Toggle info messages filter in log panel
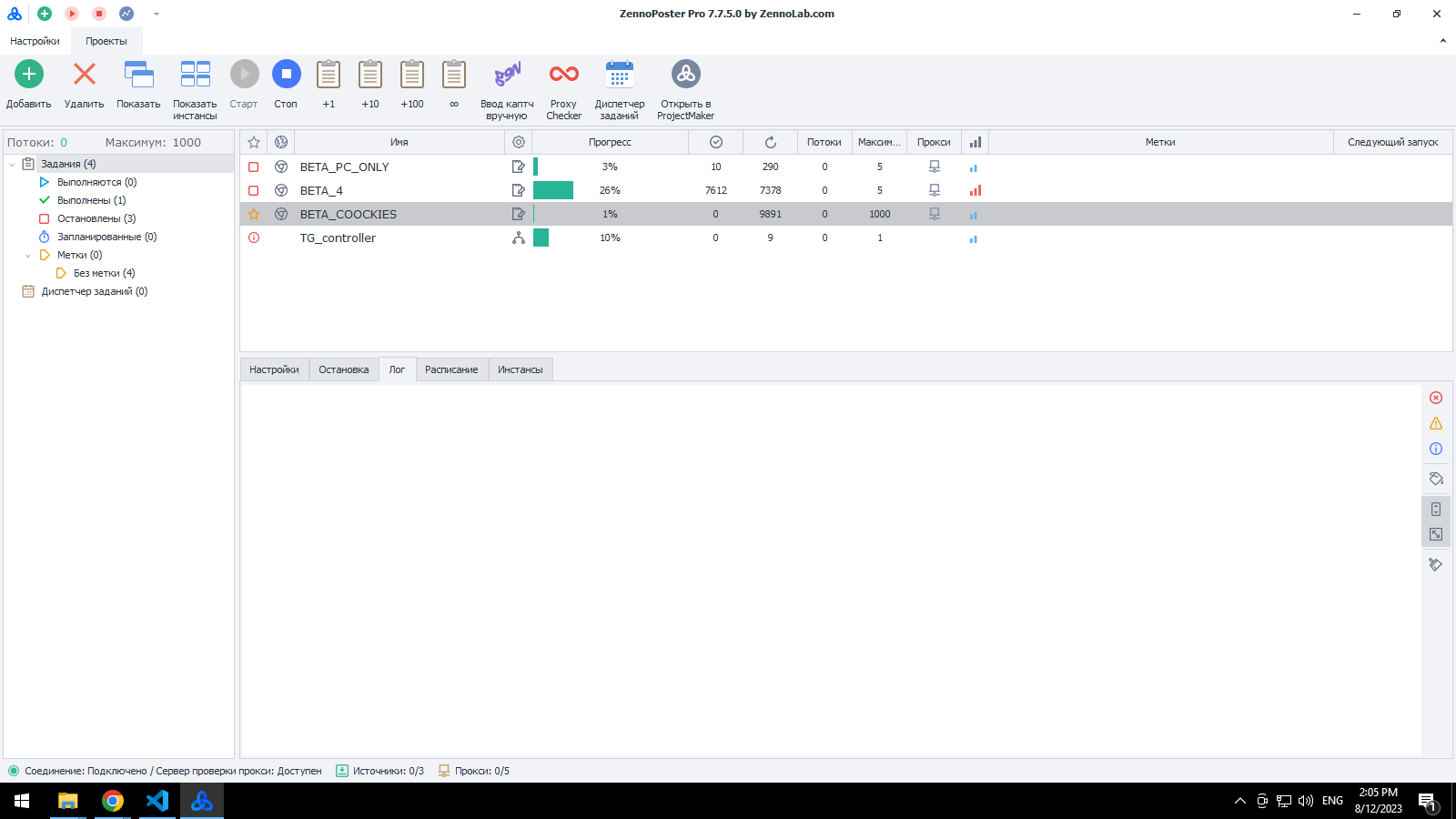This screenshot has width=1456, height=819. 1436,449
